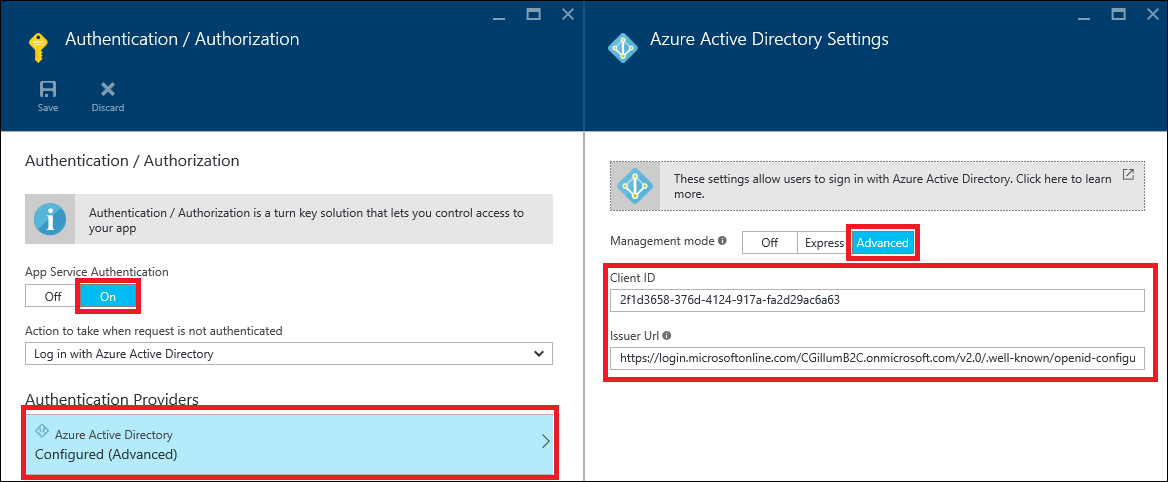Viewport: 1168px width, 482px height.
Task: Open the Azure Active Directory provider row
Action: pos(288,444)
